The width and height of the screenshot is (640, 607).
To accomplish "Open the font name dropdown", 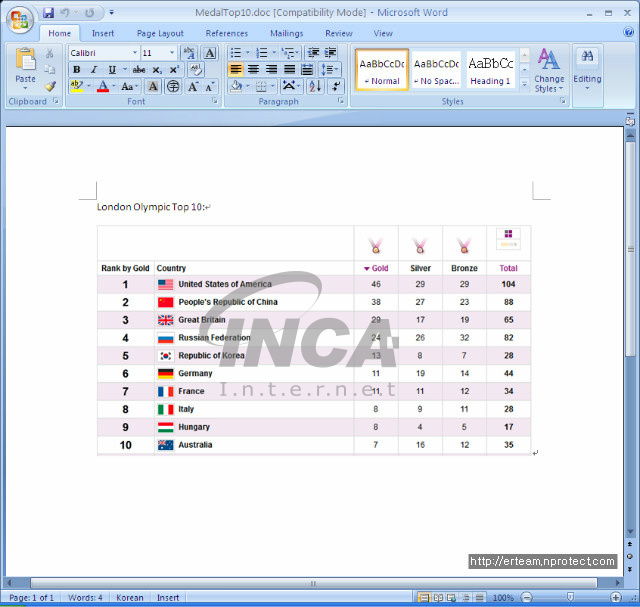I will tap(135, 53).
